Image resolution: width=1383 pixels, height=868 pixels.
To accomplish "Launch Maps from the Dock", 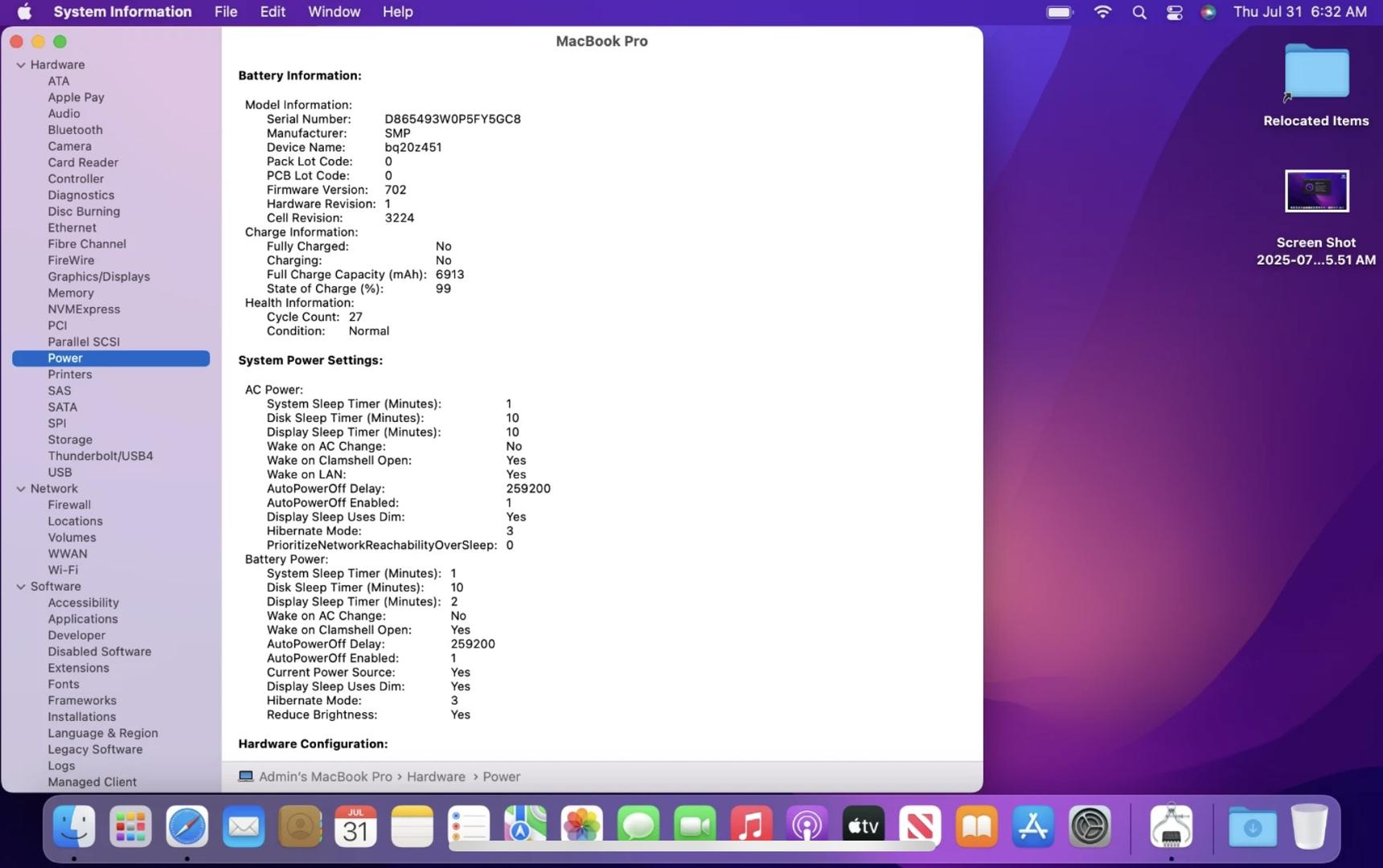I will pyautogui.click(x=525, y=826).
